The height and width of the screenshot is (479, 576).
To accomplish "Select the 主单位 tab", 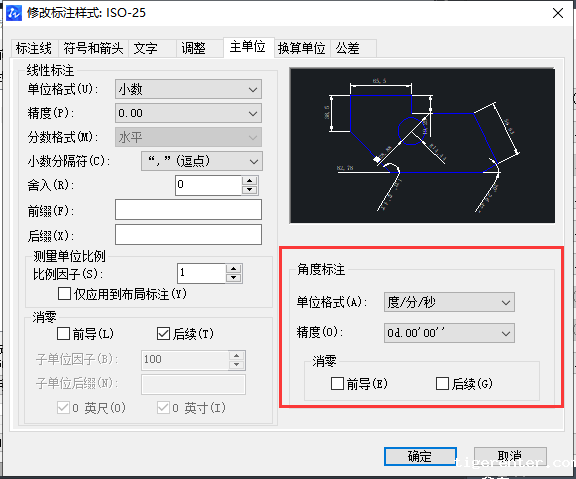I will click(x=248, y=47).
